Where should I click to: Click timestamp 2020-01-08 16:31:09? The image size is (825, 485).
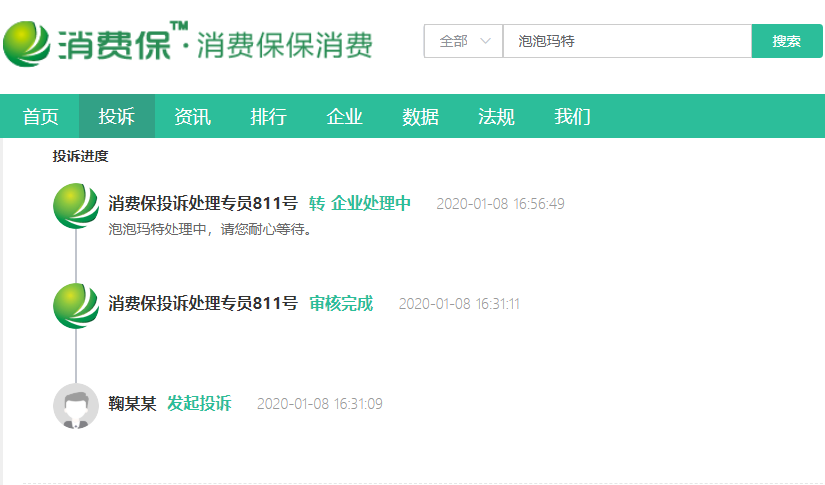click(x=319, y=403)
